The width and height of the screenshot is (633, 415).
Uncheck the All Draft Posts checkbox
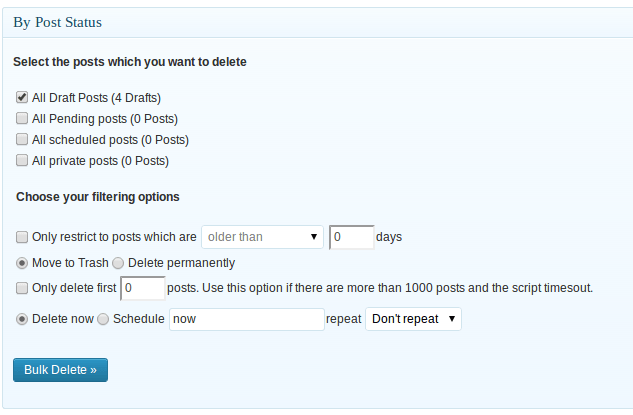point(22,97)
